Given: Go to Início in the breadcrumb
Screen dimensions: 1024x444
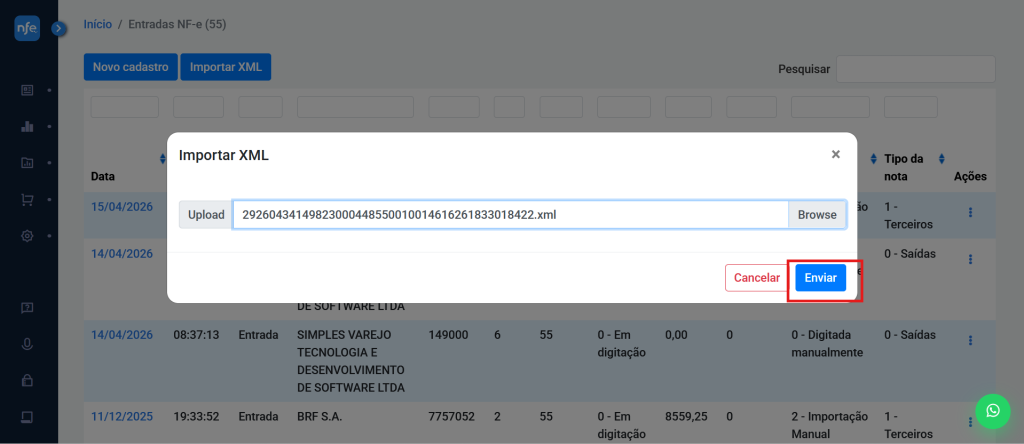Looking at the screenshot, I should tap(97, 23).
